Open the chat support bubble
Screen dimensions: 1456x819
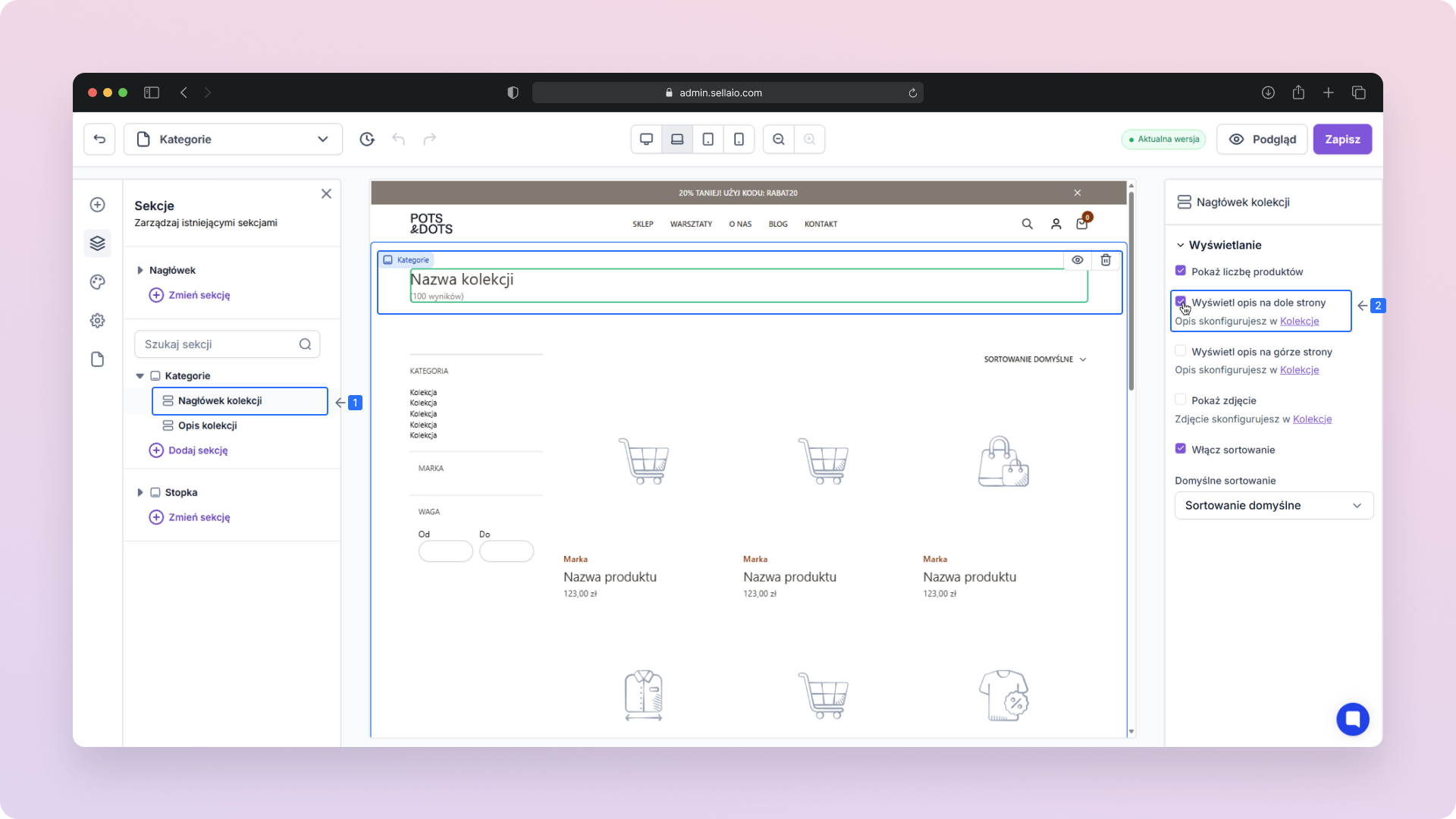1352,719
